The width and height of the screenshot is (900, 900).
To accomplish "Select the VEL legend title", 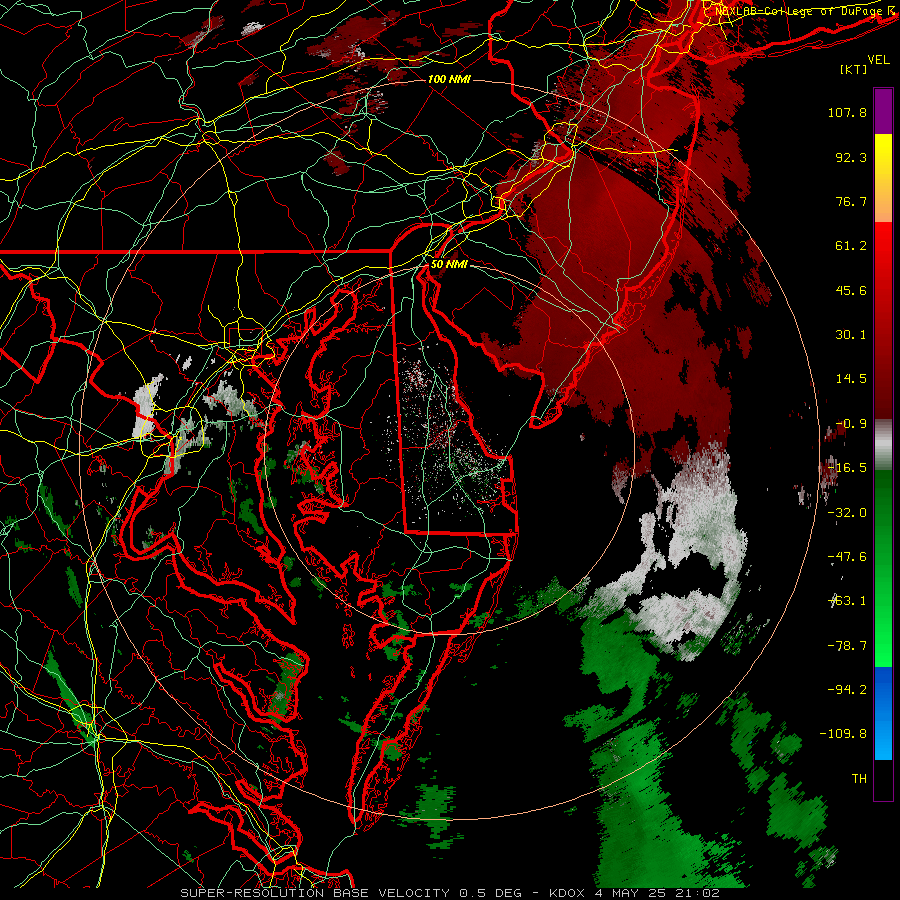I will point(879,59).
